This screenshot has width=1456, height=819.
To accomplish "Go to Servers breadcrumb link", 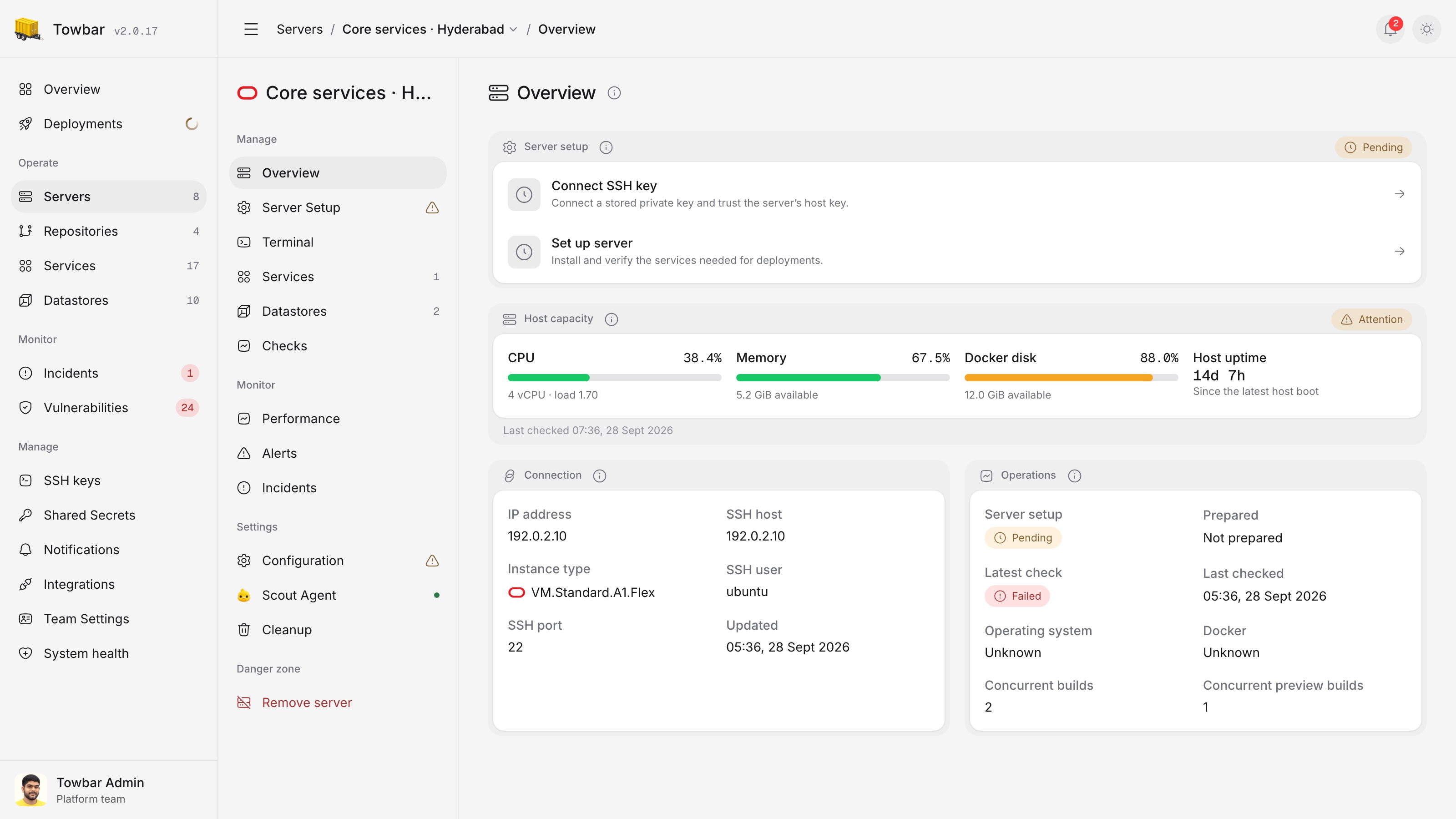I will coord(299,29).
